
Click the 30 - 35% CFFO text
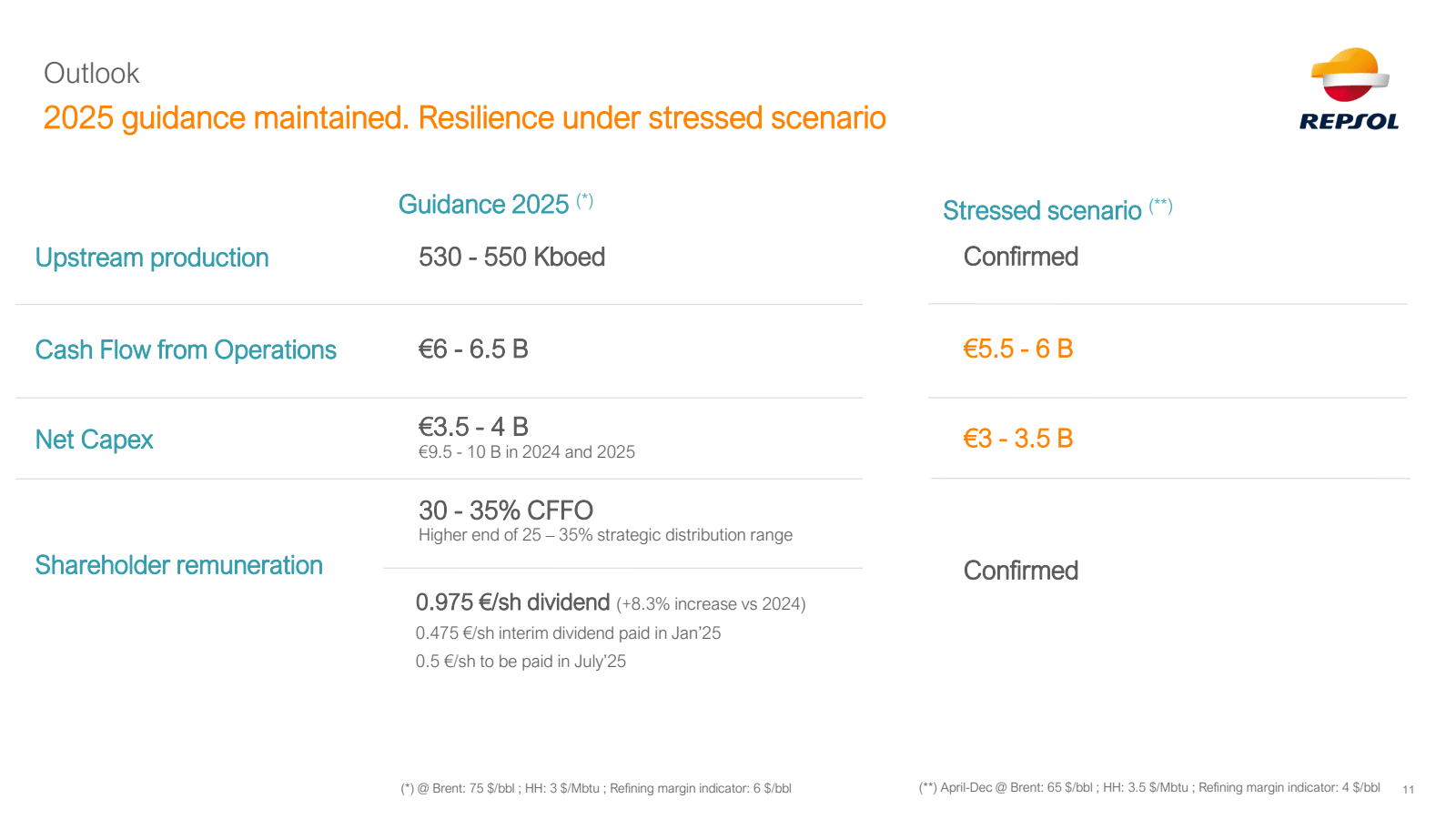coord(506,511)
